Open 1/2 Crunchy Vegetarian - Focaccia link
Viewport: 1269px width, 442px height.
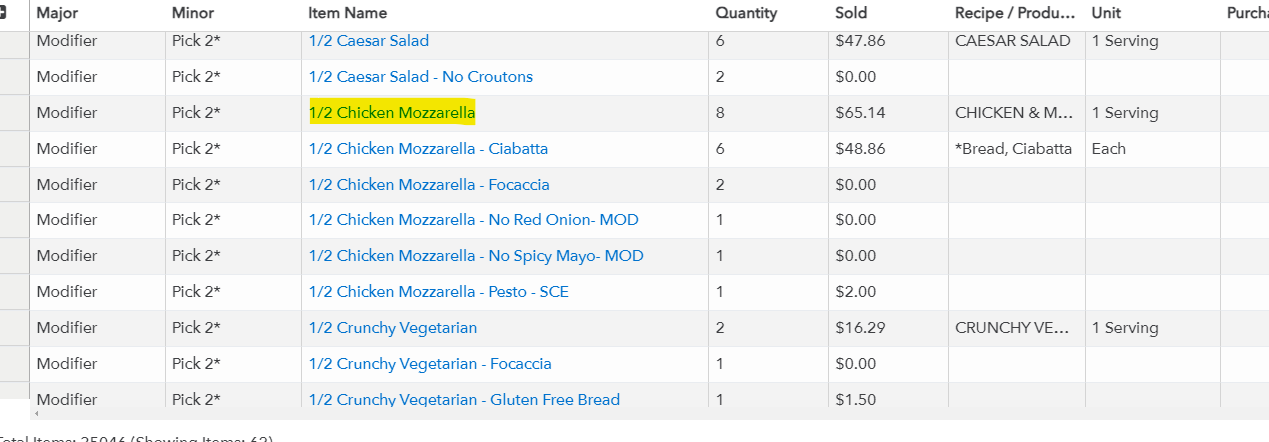click(x=430, y=364)
